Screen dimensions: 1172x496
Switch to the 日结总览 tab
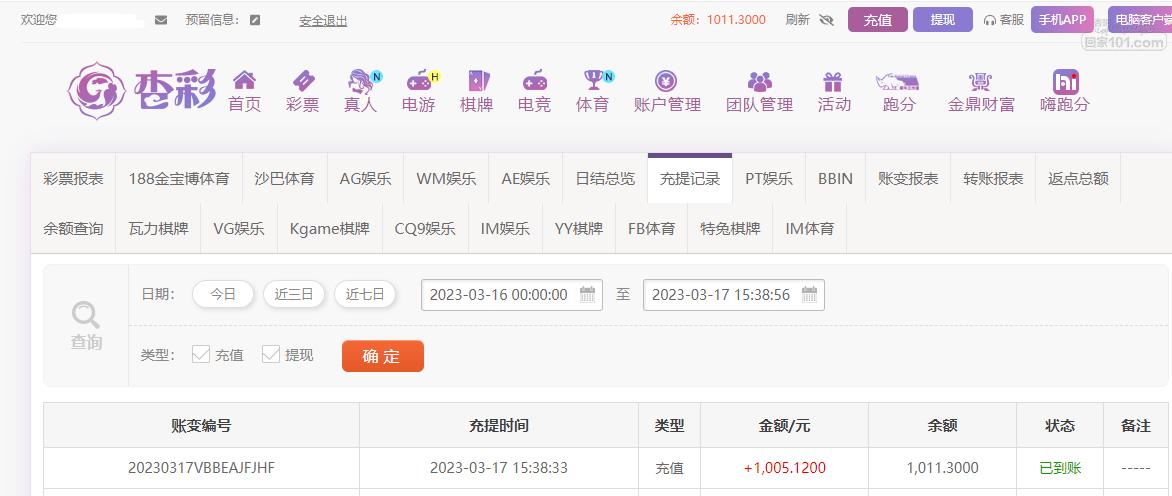(x=605, y=179)
